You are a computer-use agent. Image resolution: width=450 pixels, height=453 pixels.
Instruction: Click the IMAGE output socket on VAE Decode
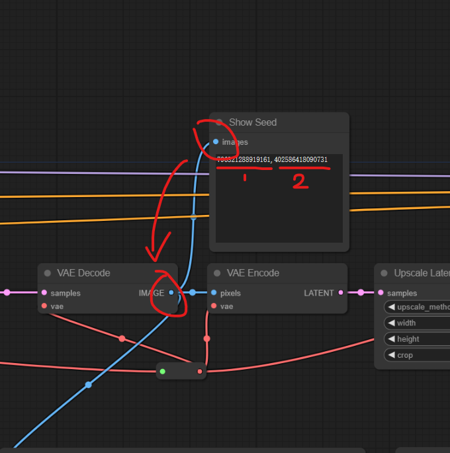click(171, 293)
